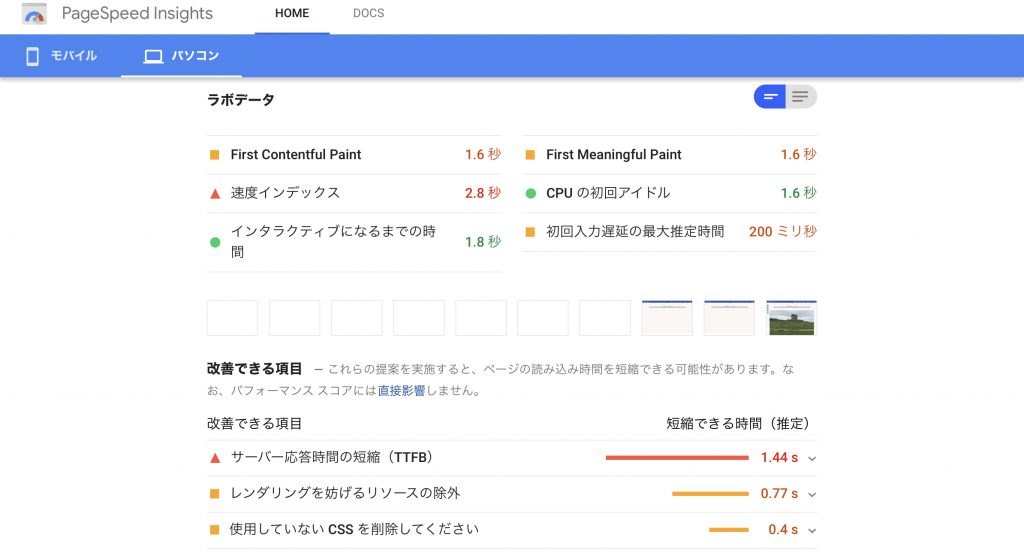Screen dimensions: 1024x559
Task: Open the 直接影響 link
Action: pyautogui.click(x=401, y=391)
